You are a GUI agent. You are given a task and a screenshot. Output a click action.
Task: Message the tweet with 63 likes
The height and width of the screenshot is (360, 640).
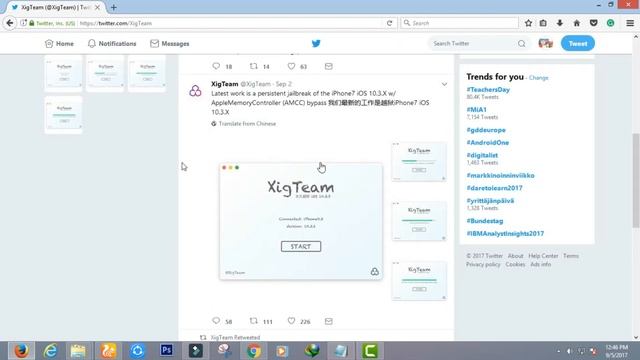[329, 66]
